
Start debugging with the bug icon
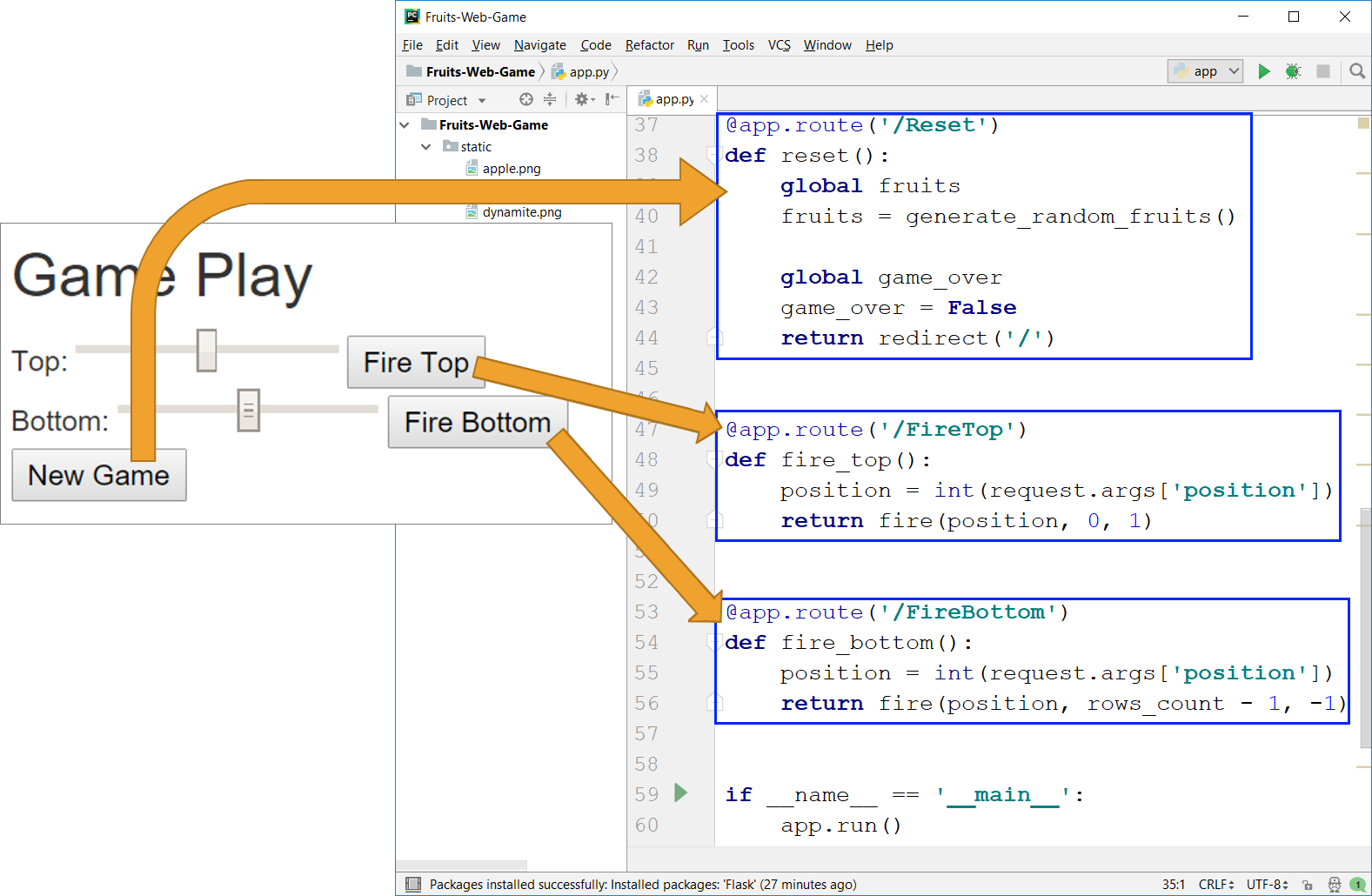click(1293, 71)
